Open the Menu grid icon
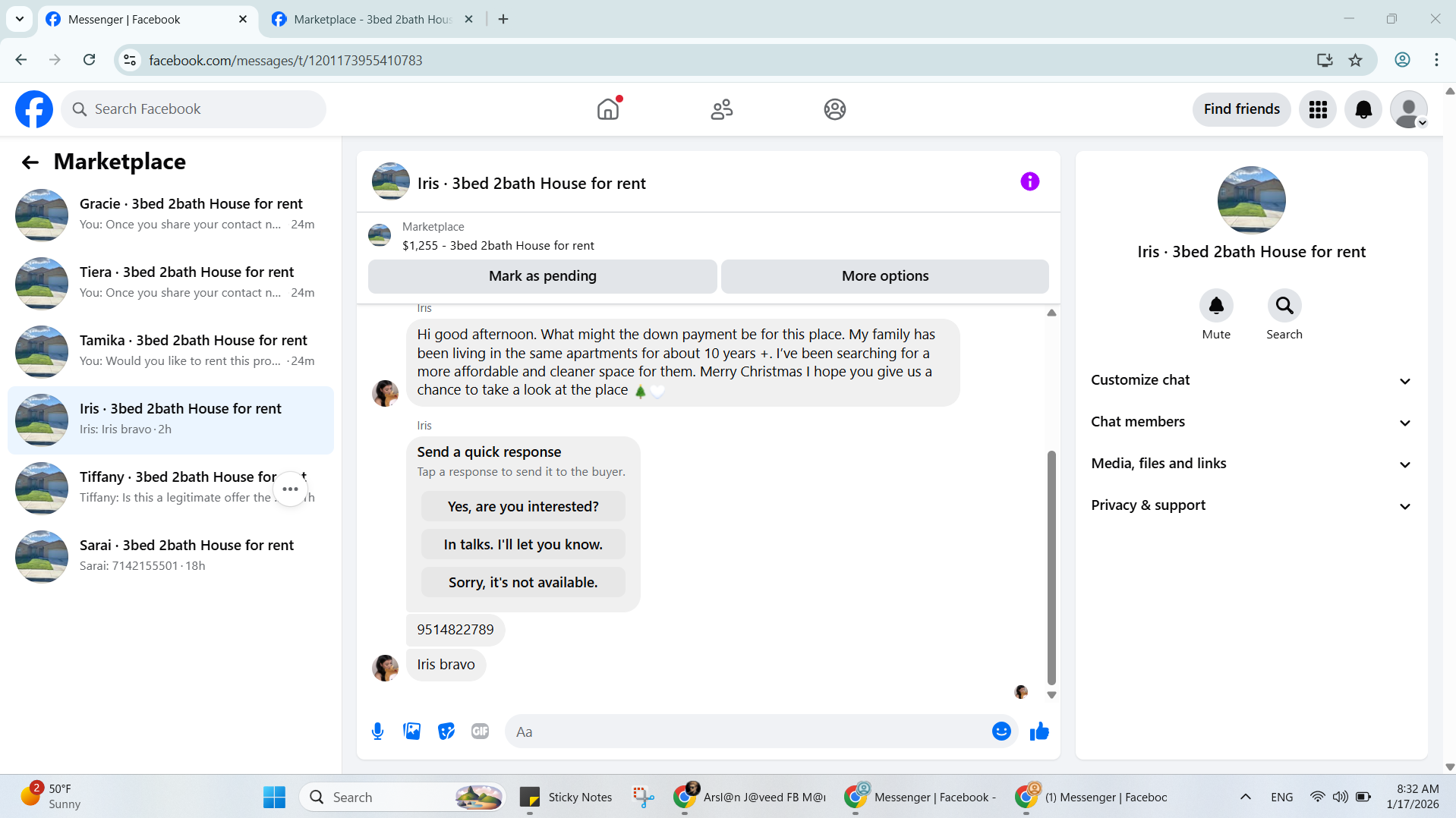 1318,109
